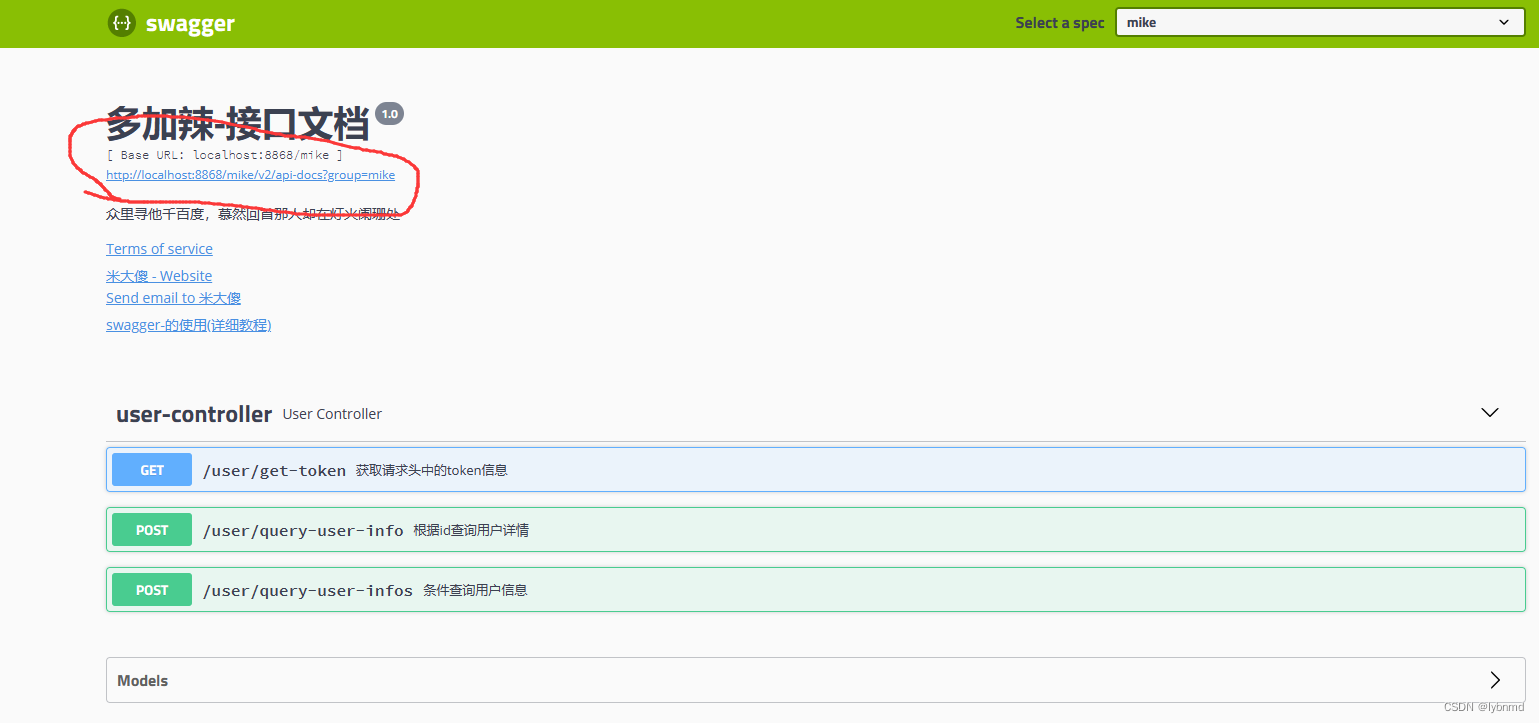Click the Base URL text
The image size is (1539, 723).
click(x=224, y=155)
